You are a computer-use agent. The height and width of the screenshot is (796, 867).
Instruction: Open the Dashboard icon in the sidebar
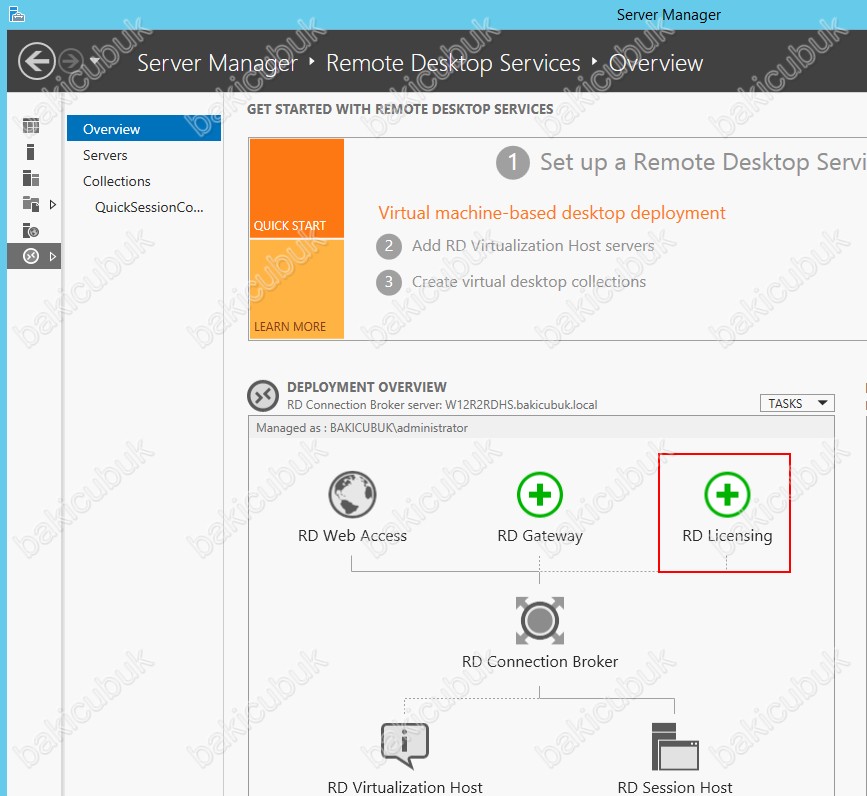tap(31, 126)
